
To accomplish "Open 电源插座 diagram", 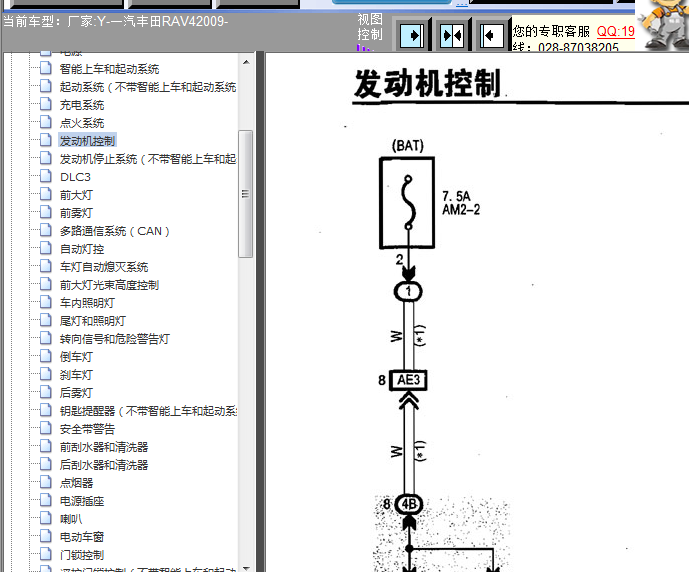I will click(x=82, y=501).
